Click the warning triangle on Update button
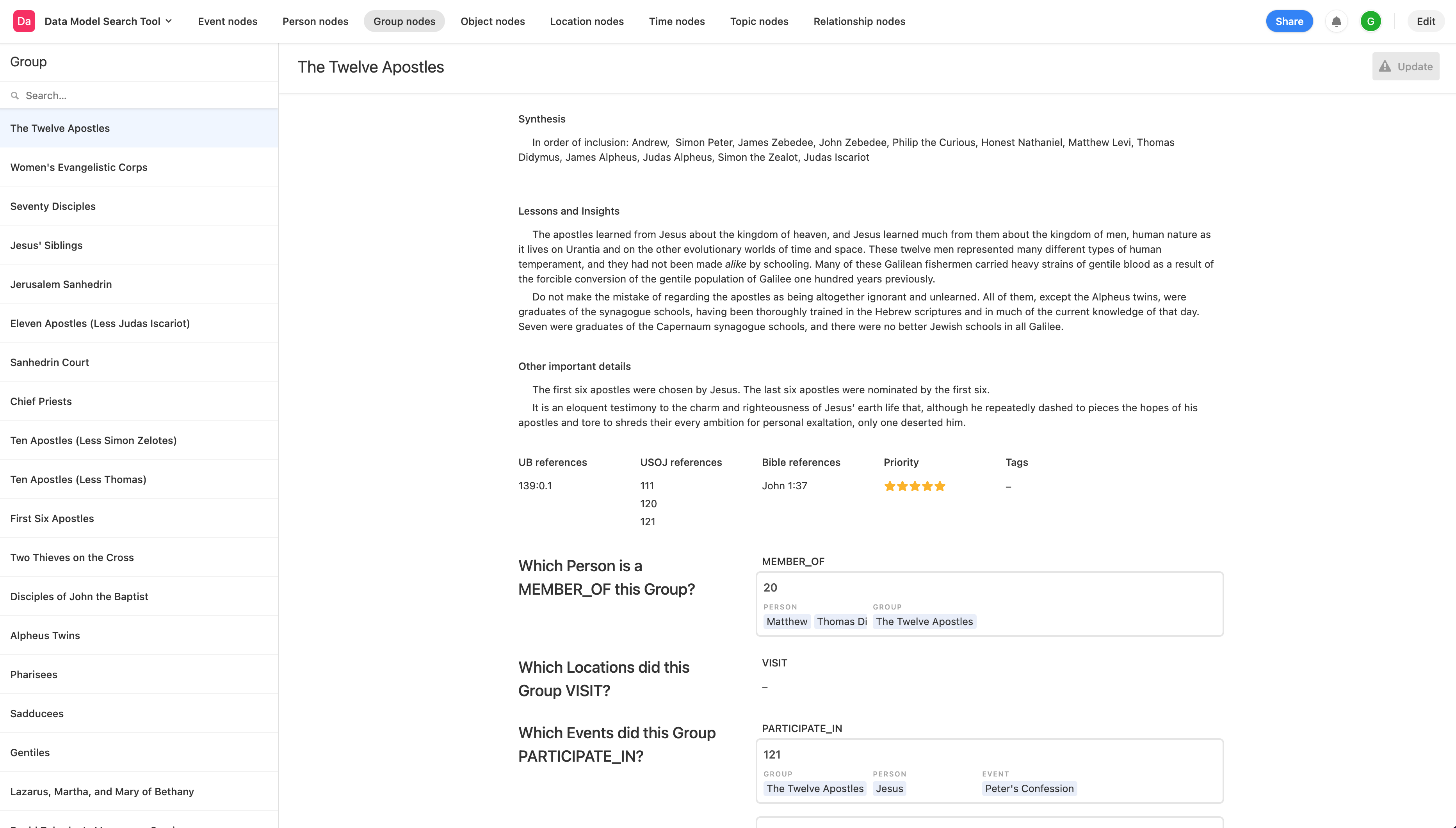This screenshot has width=1456, height=828. [1385, 67]
